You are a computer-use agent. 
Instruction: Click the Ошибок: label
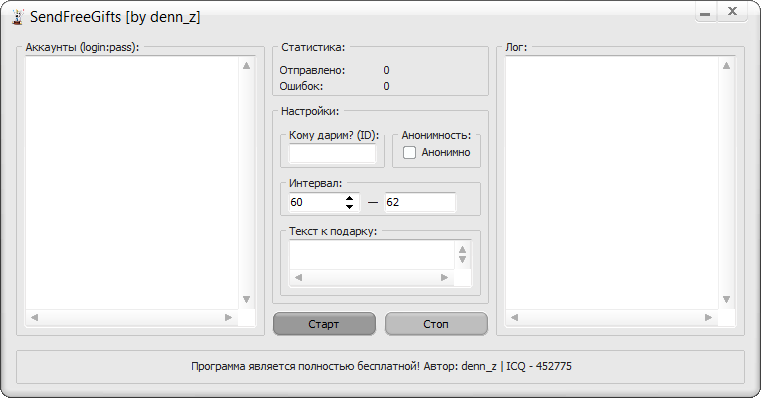[x=301, y=86]
